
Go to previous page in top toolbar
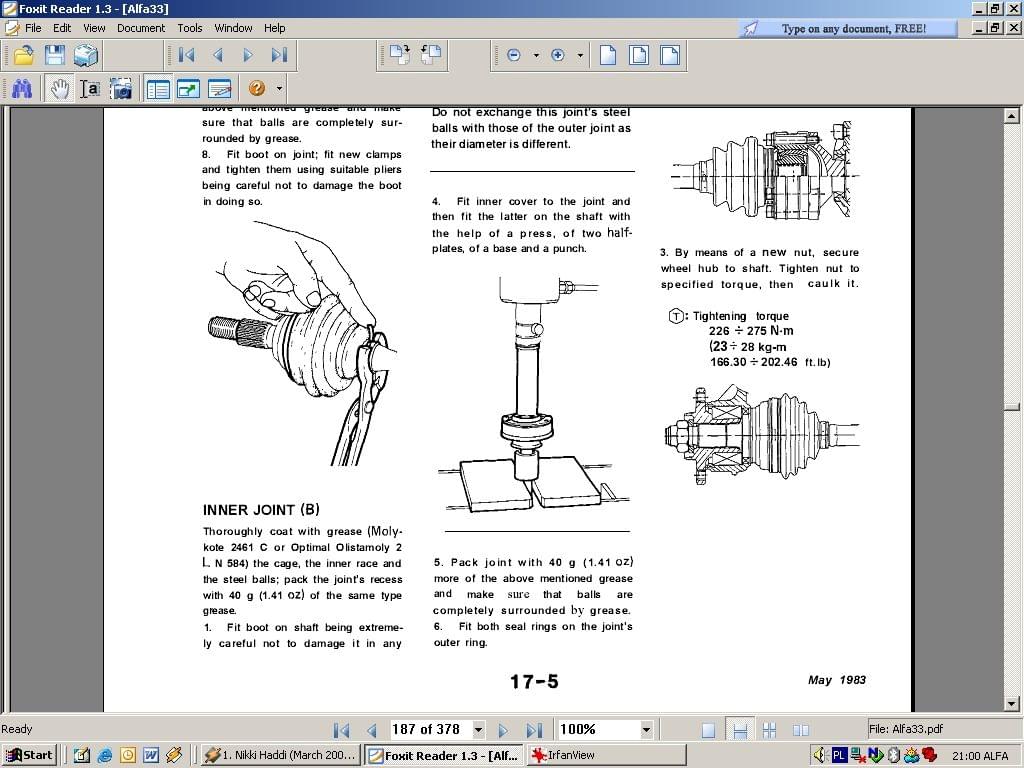pos(217,56)
